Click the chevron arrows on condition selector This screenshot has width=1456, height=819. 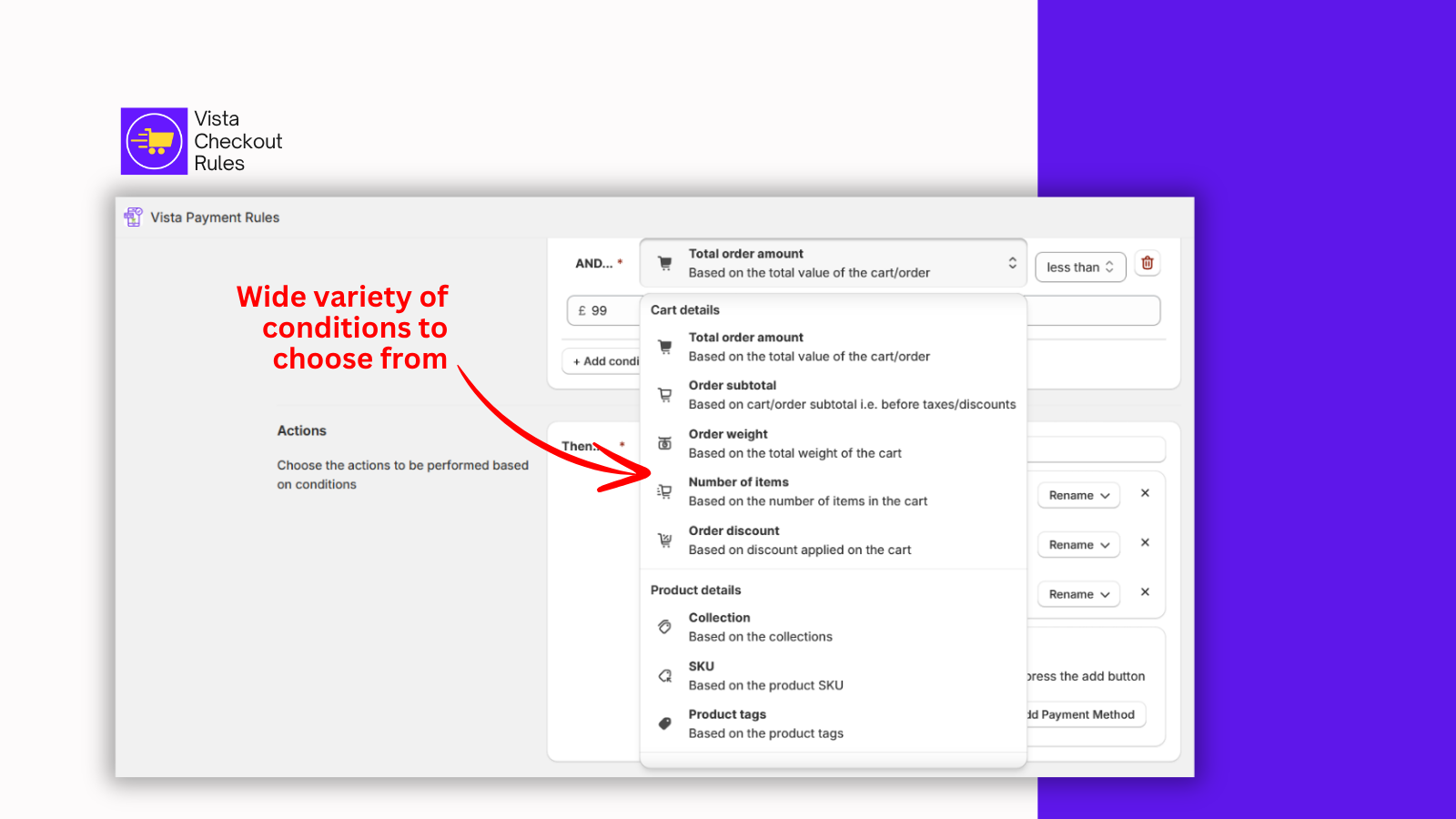click(x=1012, y=263)
